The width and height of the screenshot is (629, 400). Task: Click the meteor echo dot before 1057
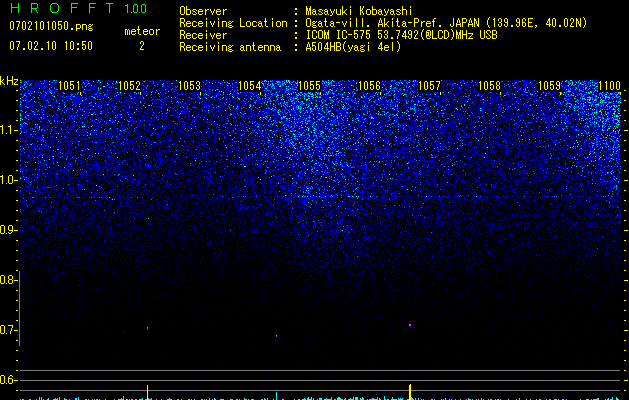[410, 325]
